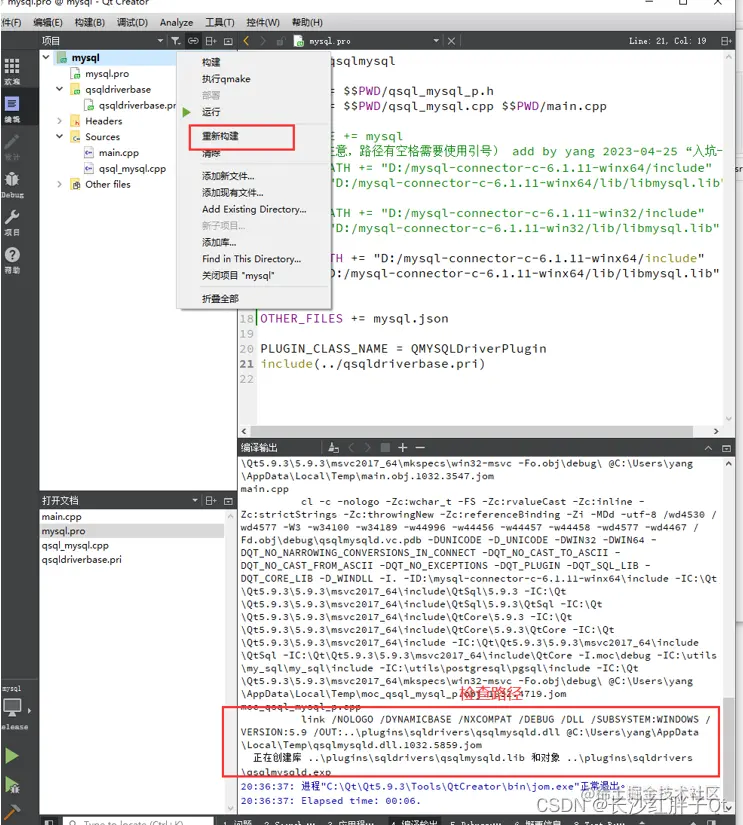Open the Design mode pencil icon
The image size is (743, 825).
tap(12, 146)
